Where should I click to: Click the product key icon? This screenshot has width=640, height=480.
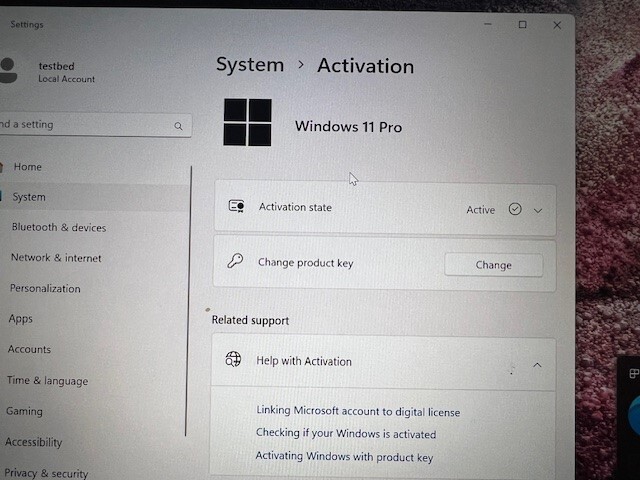[x=235, y=261]
